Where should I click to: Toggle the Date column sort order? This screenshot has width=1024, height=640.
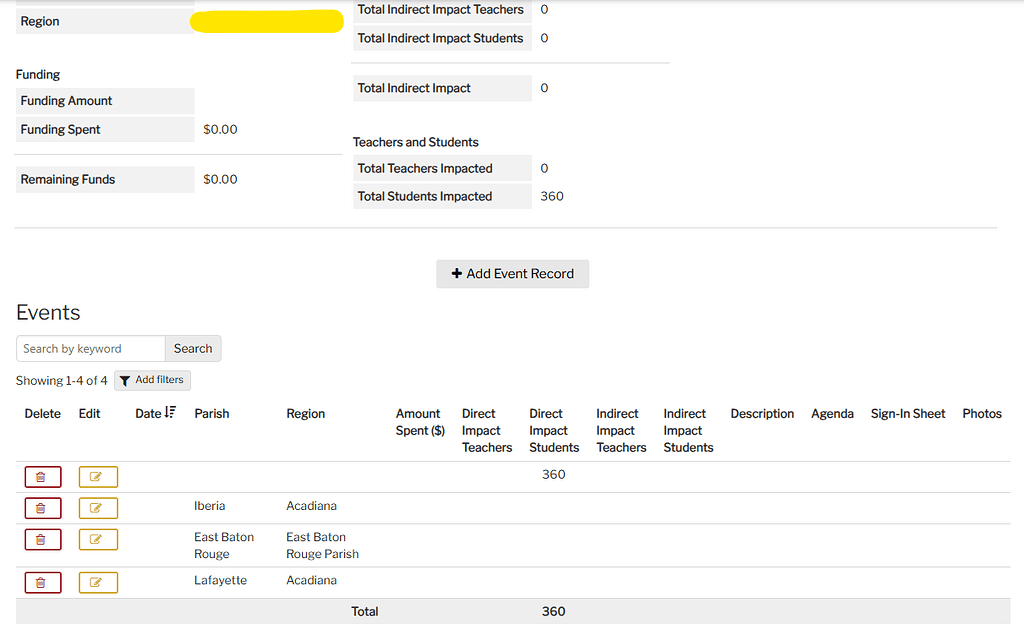168,413
